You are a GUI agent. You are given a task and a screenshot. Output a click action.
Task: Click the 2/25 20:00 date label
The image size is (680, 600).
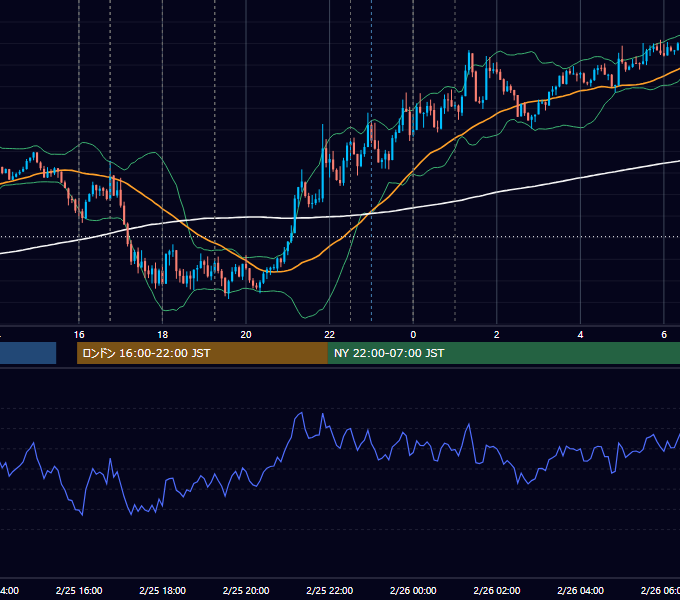pos(246,590)
